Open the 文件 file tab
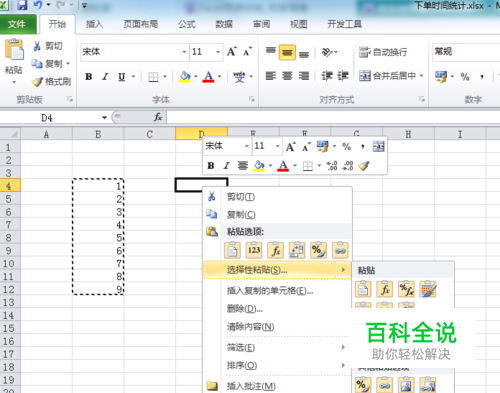The width and height of the screenshot is (500, 393). 17,24
